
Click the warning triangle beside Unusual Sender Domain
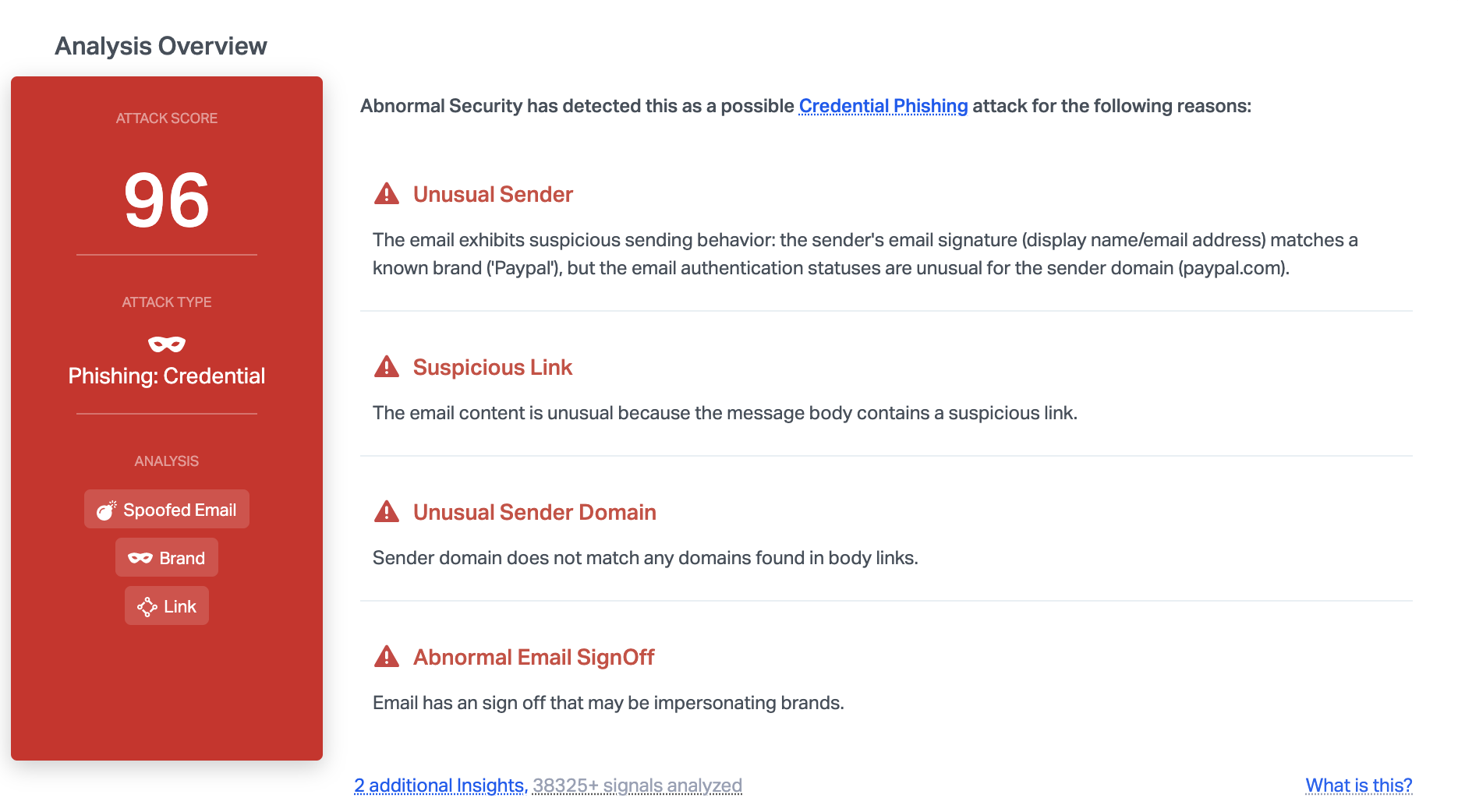pos(386,512)
